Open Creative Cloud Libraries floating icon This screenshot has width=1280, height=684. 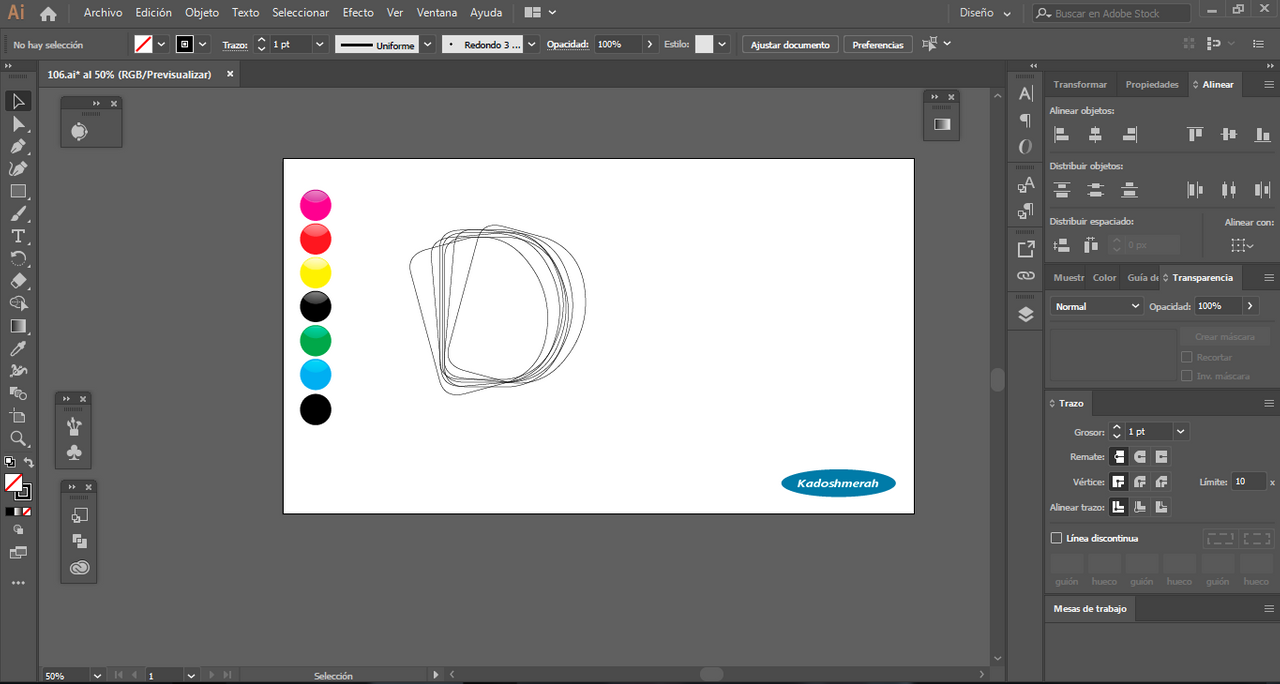[80, 568]
